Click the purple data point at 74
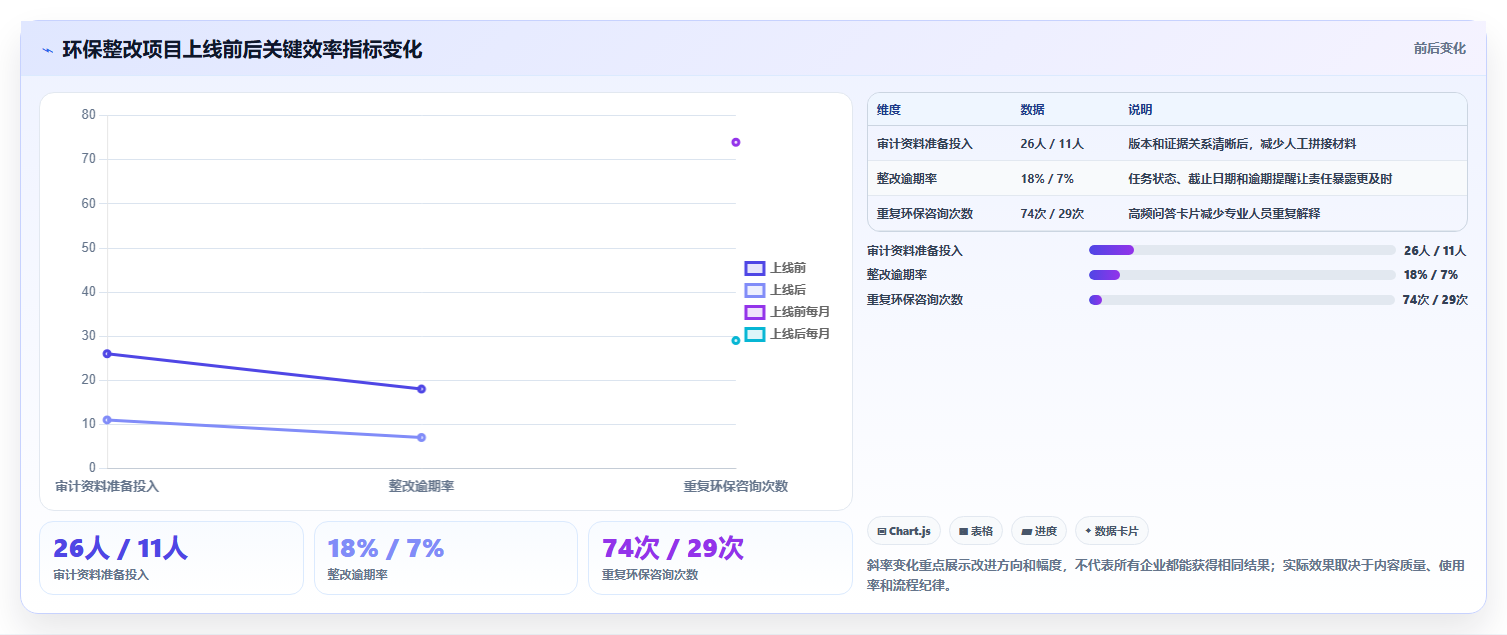Image resolution: width=1507 pixels, height=635 pixels. tap(736, 142)
